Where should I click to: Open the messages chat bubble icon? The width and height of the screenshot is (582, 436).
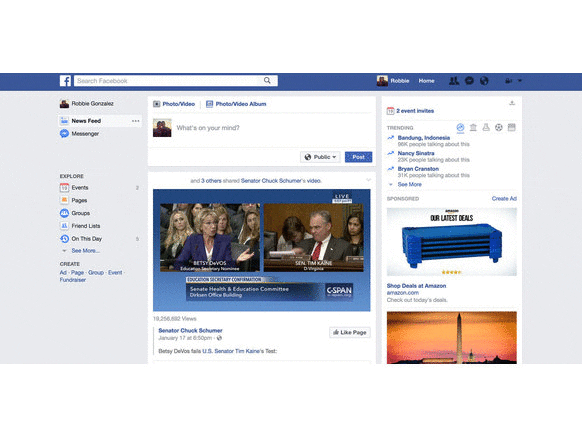pyautogui.click(x=469, y=81)
